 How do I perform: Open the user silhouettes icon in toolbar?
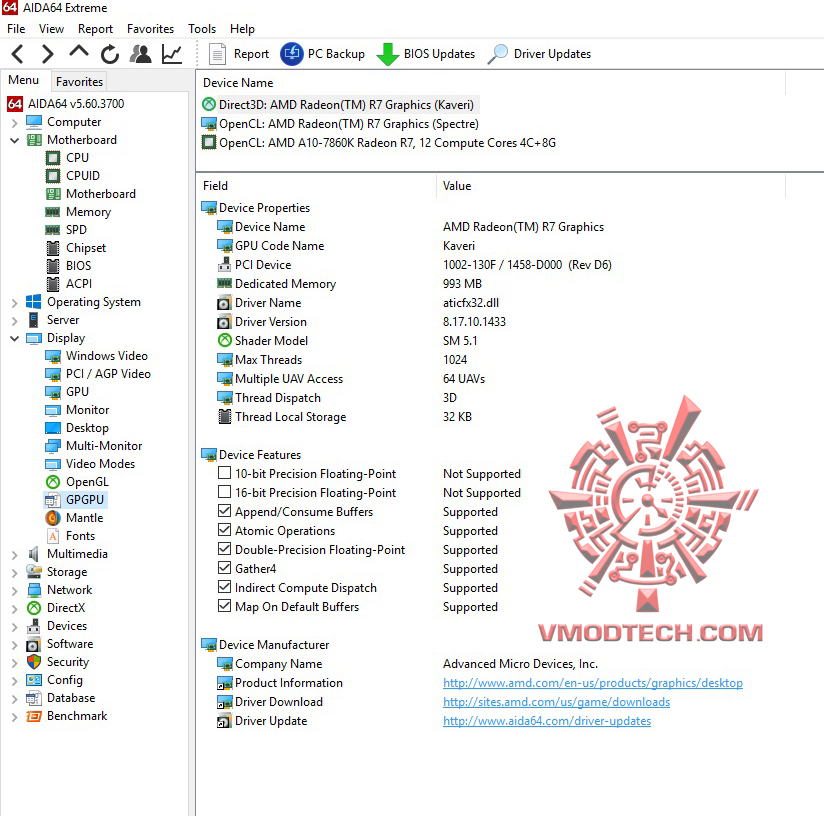point(140,54)
